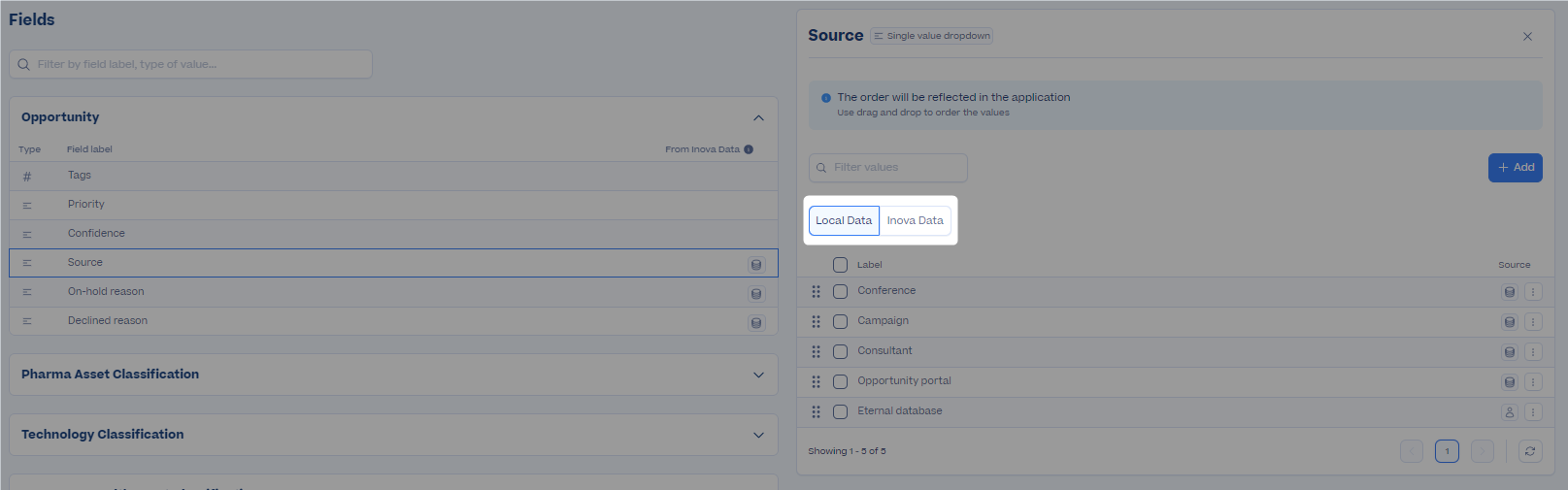Expand the Technology Classification section
Screen dimensions: 1568x490
click(x=758, y=436)
